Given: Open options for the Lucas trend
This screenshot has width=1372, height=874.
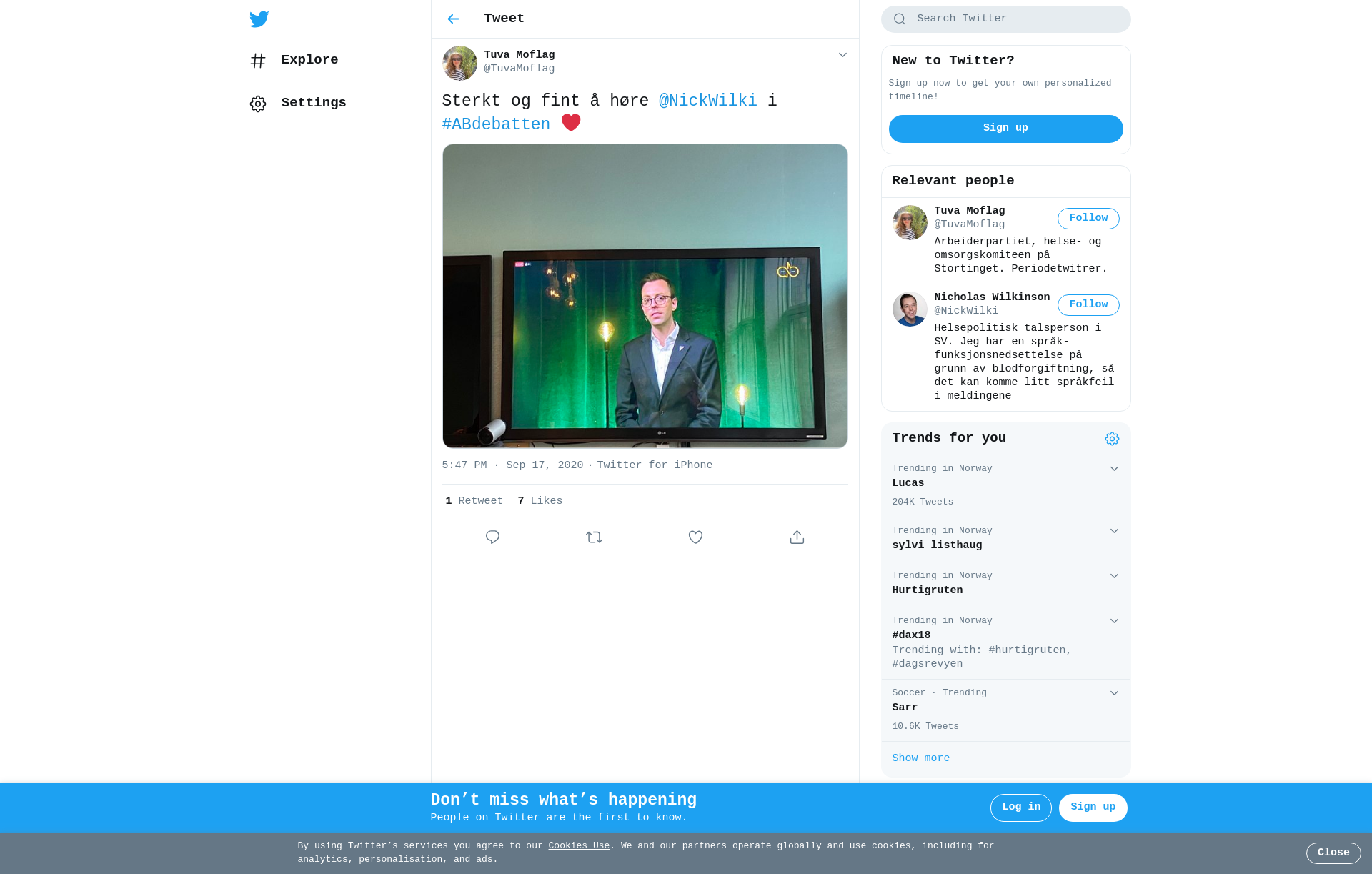Looking at the screenshot, I should [x=1114, y=469].
